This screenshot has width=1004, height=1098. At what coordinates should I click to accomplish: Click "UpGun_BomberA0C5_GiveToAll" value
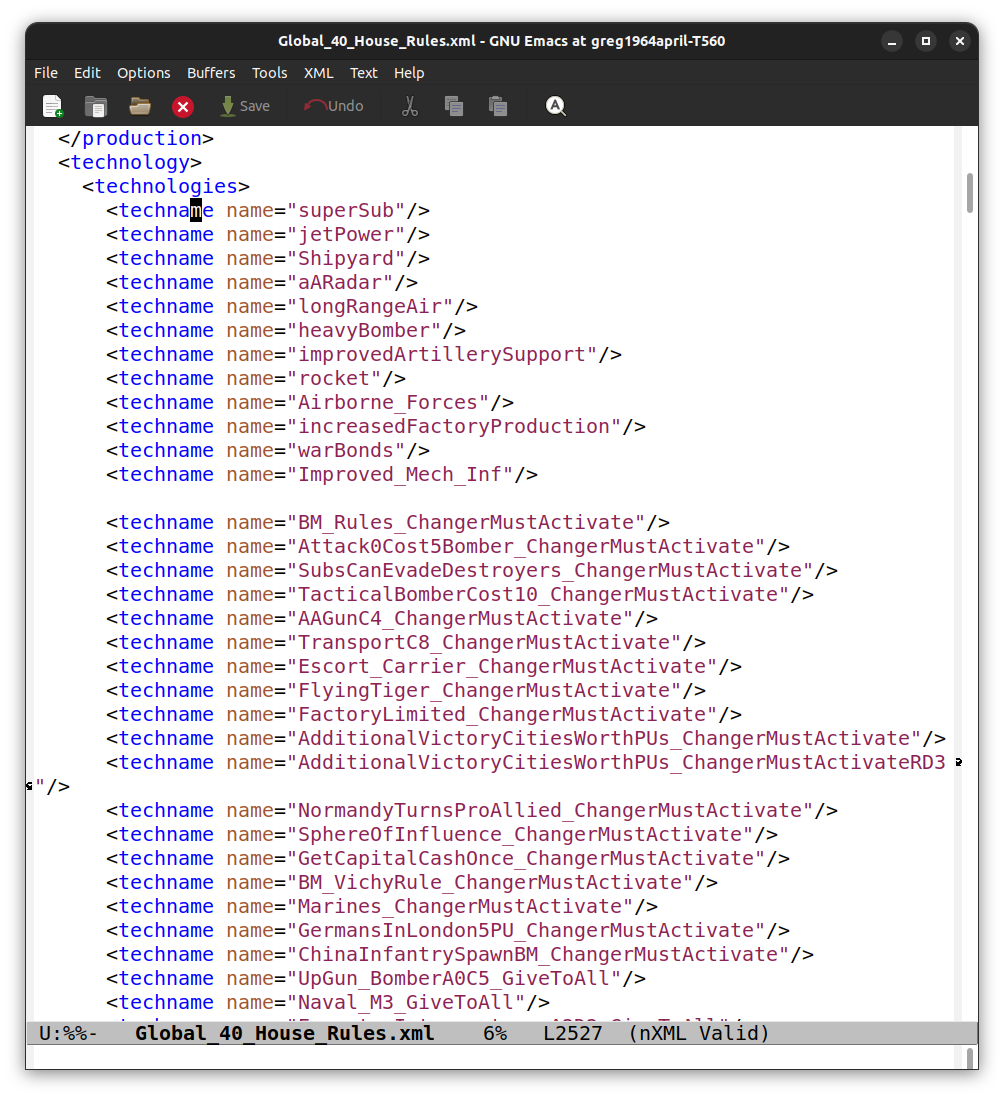(x=454, y=978)
